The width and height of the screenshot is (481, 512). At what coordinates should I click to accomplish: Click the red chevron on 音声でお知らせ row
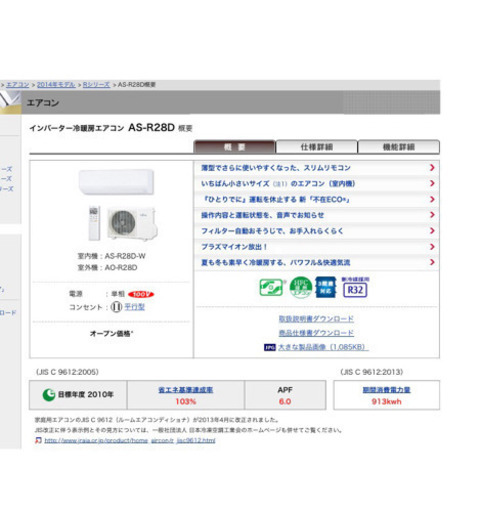432,215
